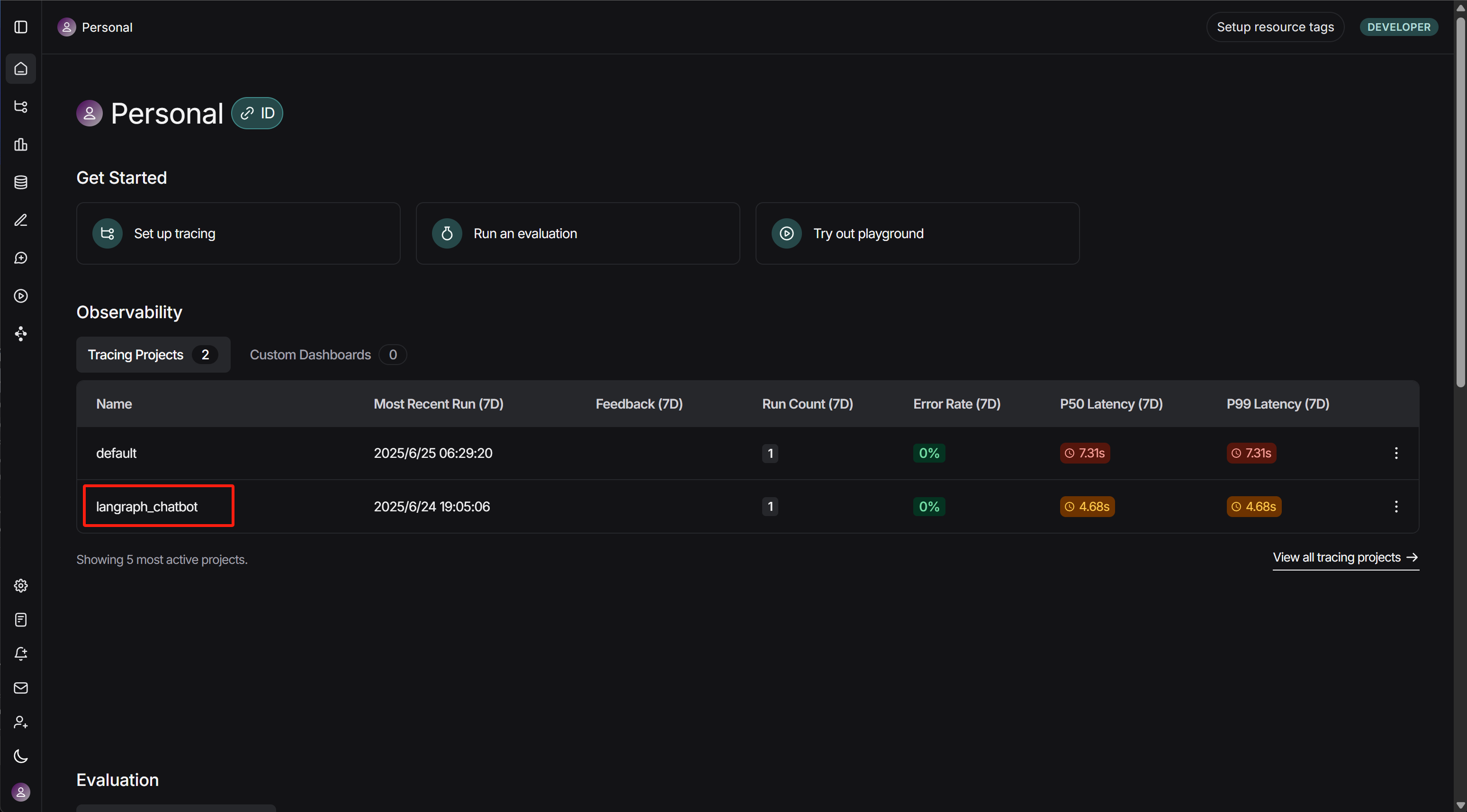This screenshot has height=812, width=1467.
Task: Open Datasets database icon in sidebar
Action: pos(20,182)
